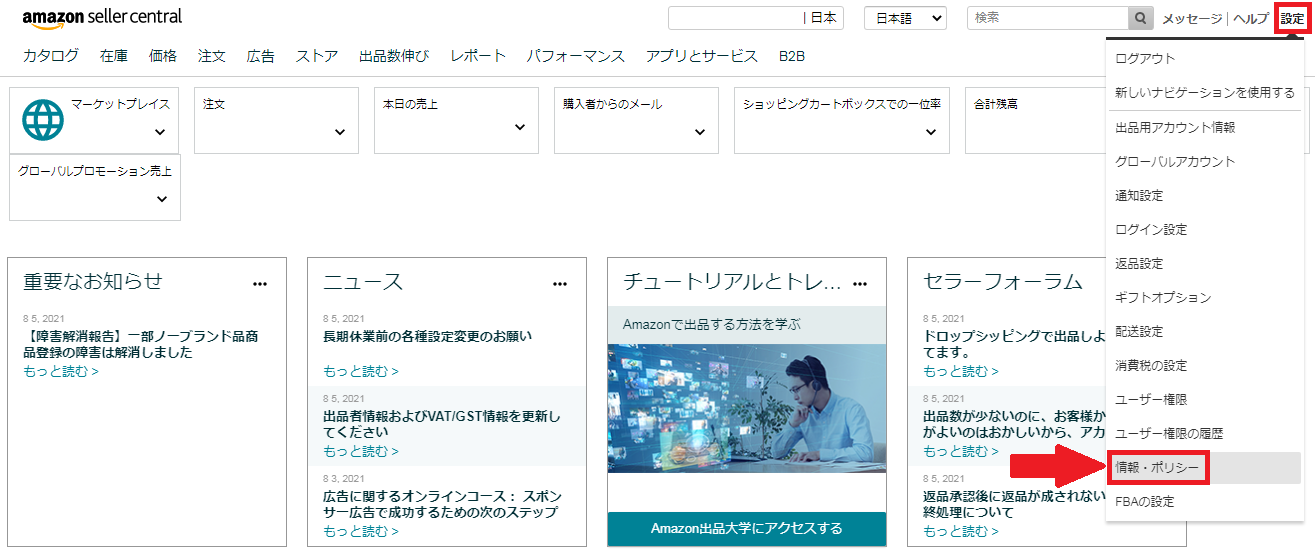Click もっと読む under ドロップシッピング forum post
Screen dimensions: 1315x557
point(961,371)
